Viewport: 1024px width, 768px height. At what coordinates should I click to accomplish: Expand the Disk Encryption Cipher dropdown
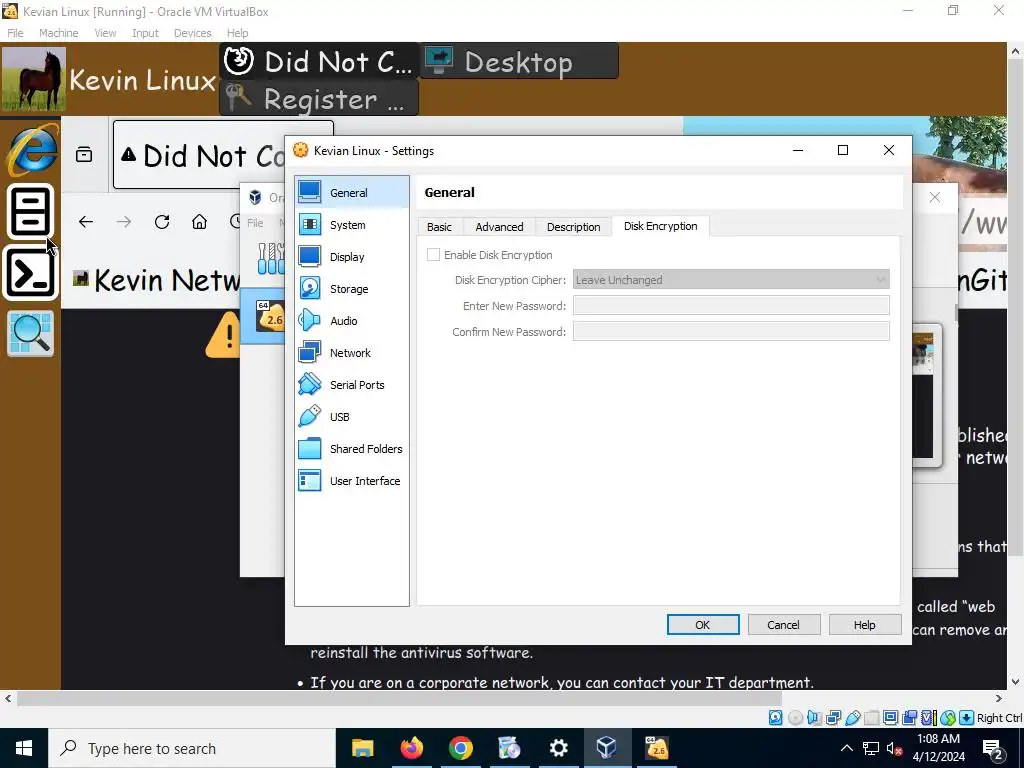coord(731,280)
